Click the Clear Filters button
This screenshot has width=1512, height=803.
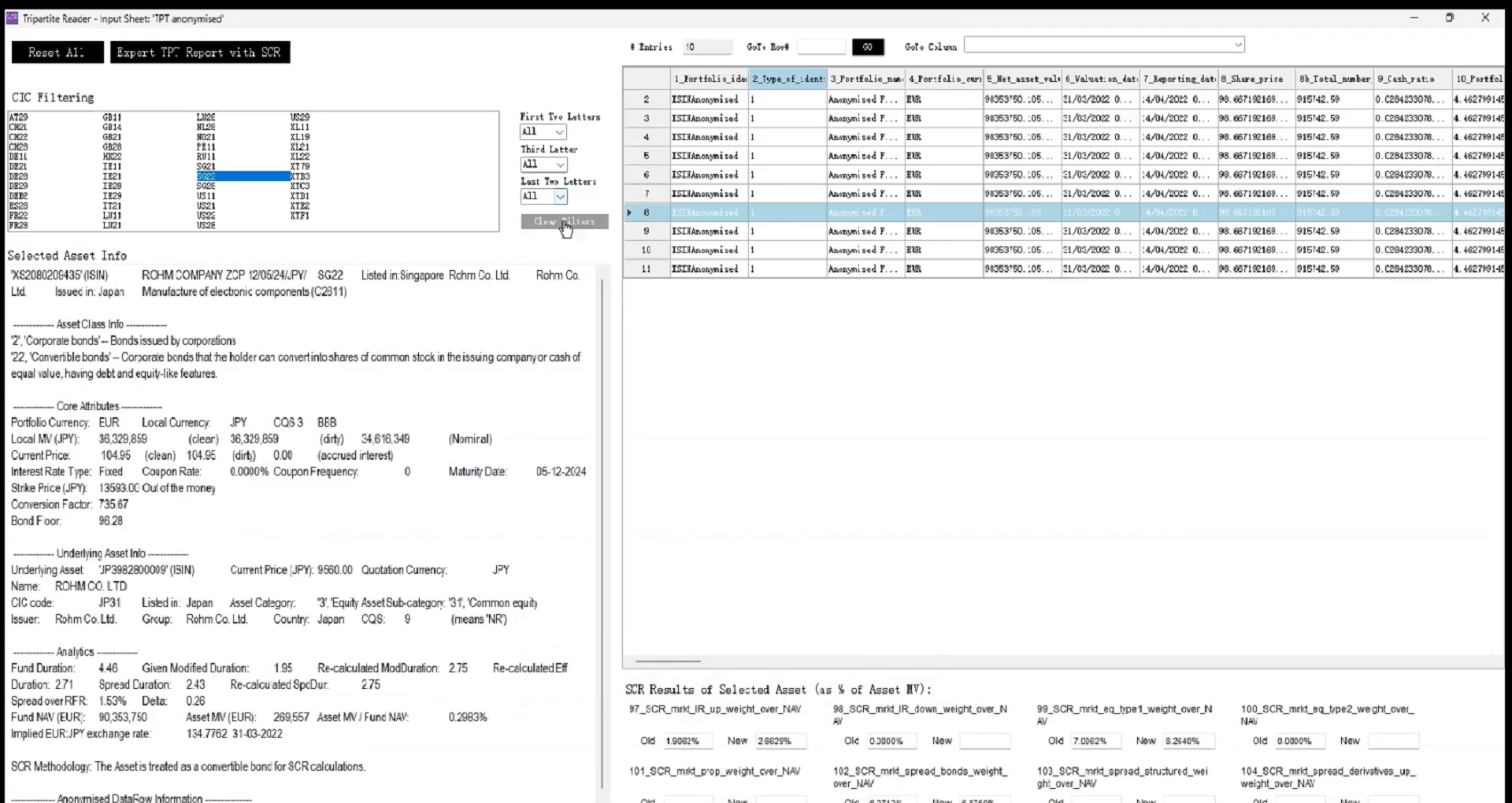click(x=564, y=222)
